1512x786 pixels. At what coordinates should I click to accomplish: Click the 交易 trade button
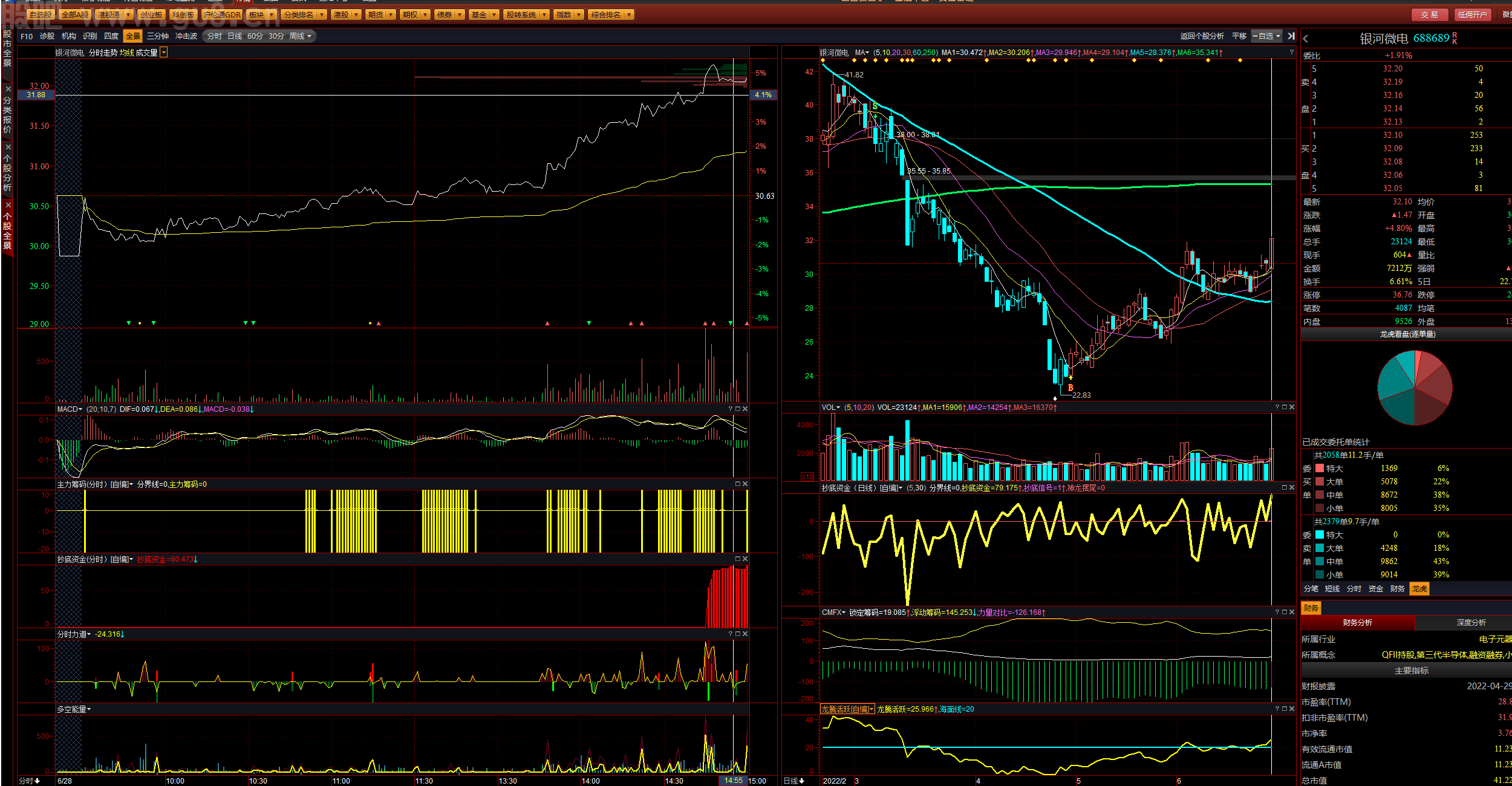[1430, 15]
